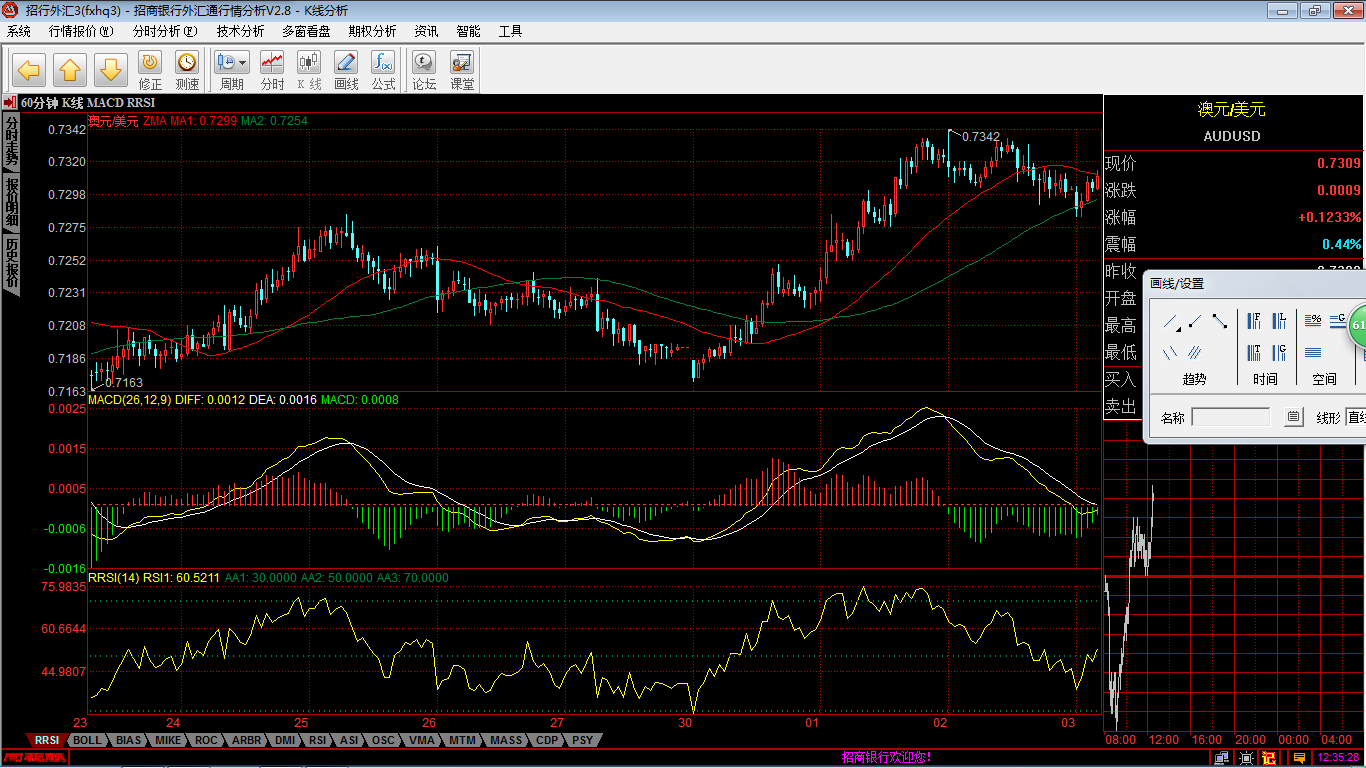Image resolution: width=1366 pixels, height=768 pixels.
Task: Click the 修正 (correction) toolbar icon
Action: pos(150,70)
